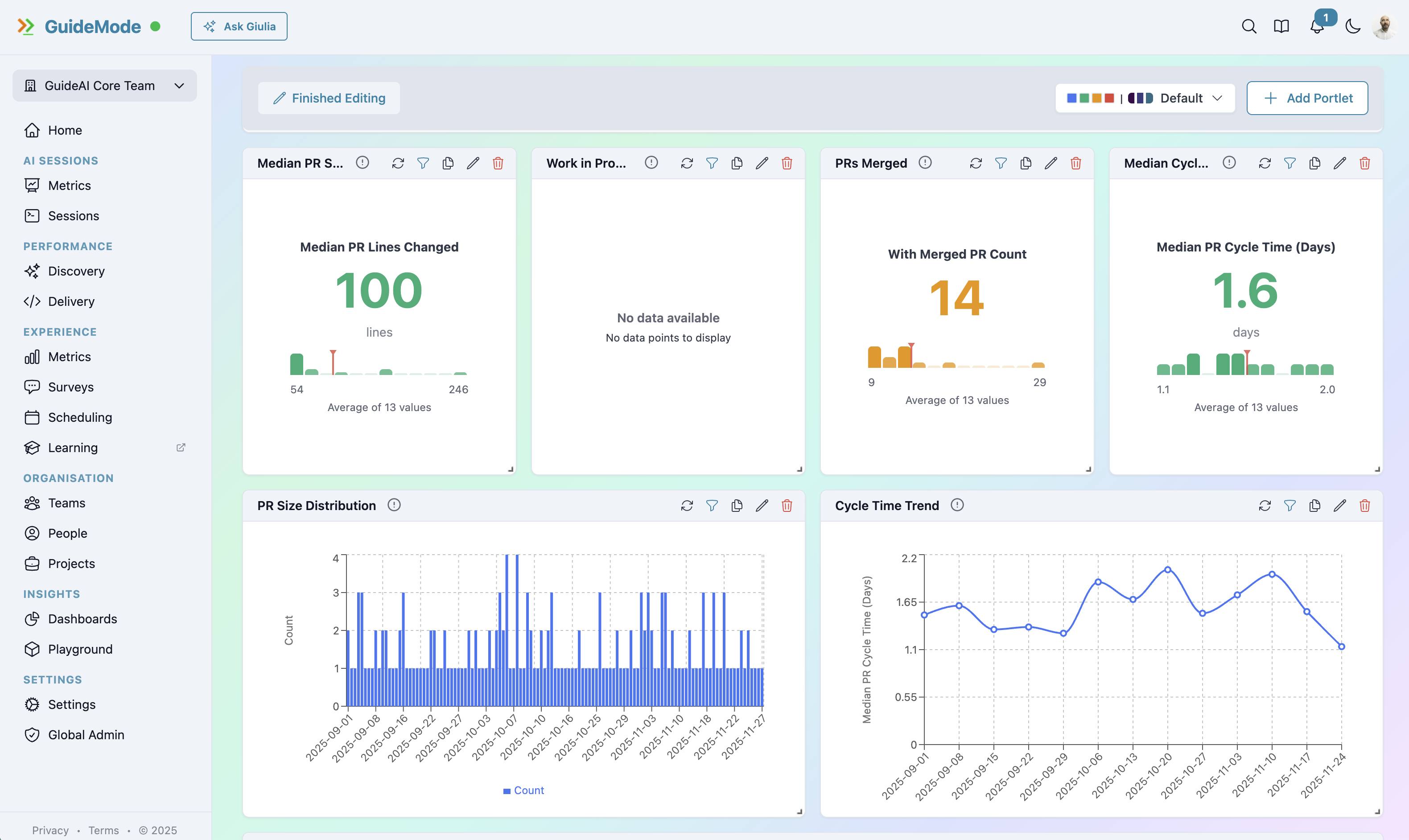Screen dimensions: 1409x840
Task: Toggle the Count legend on PR Size Distribution
Action: tap(523, 790)
